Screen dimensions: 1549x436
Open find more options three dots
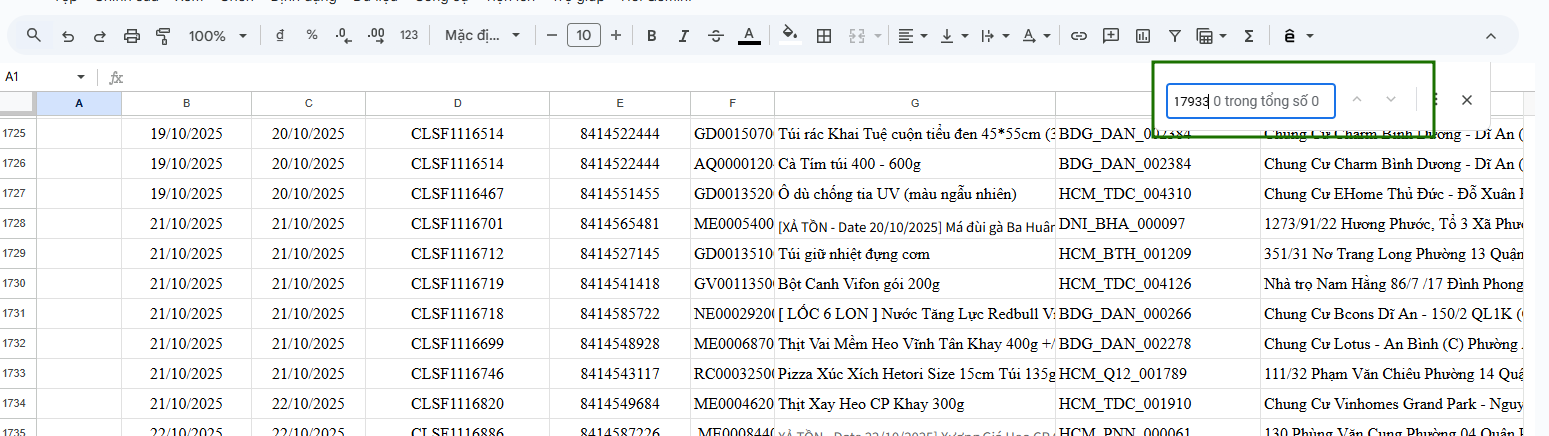click(x=1435, y=100)
